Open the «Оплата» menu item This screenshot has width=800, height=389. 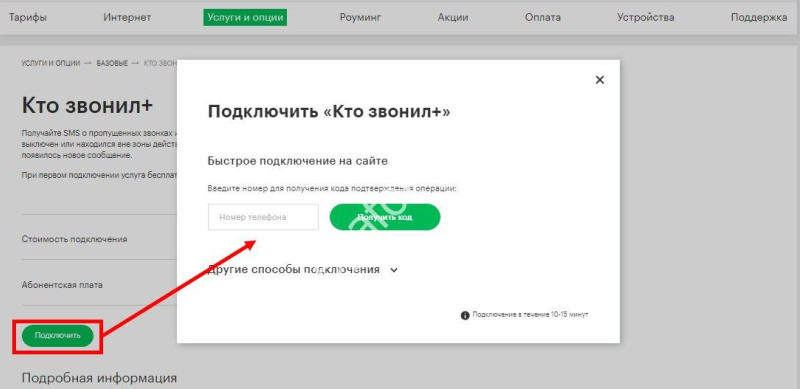click(x=542, y=17)
